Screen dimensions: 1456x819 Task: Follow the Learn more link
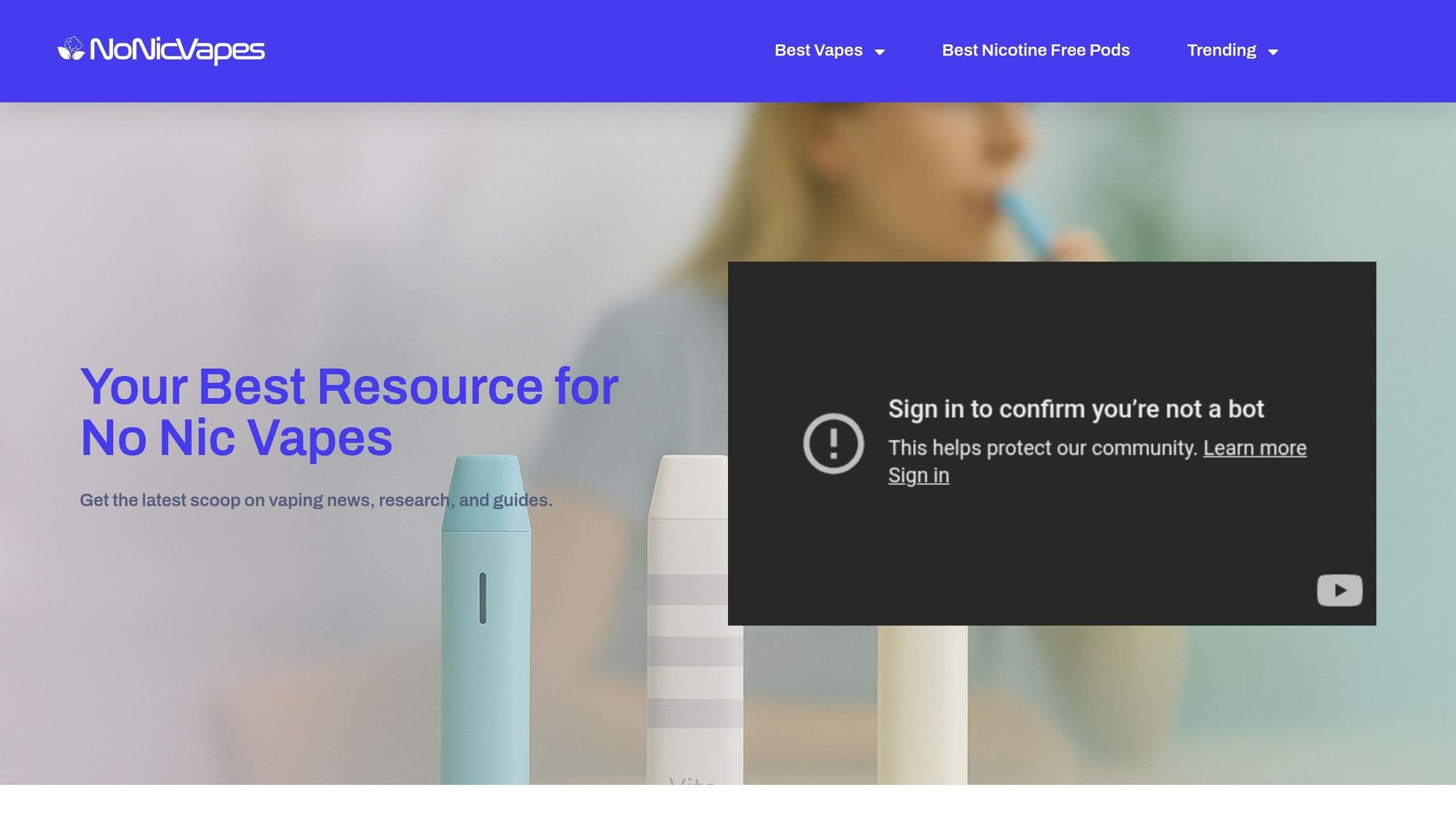click(1255, 448)
